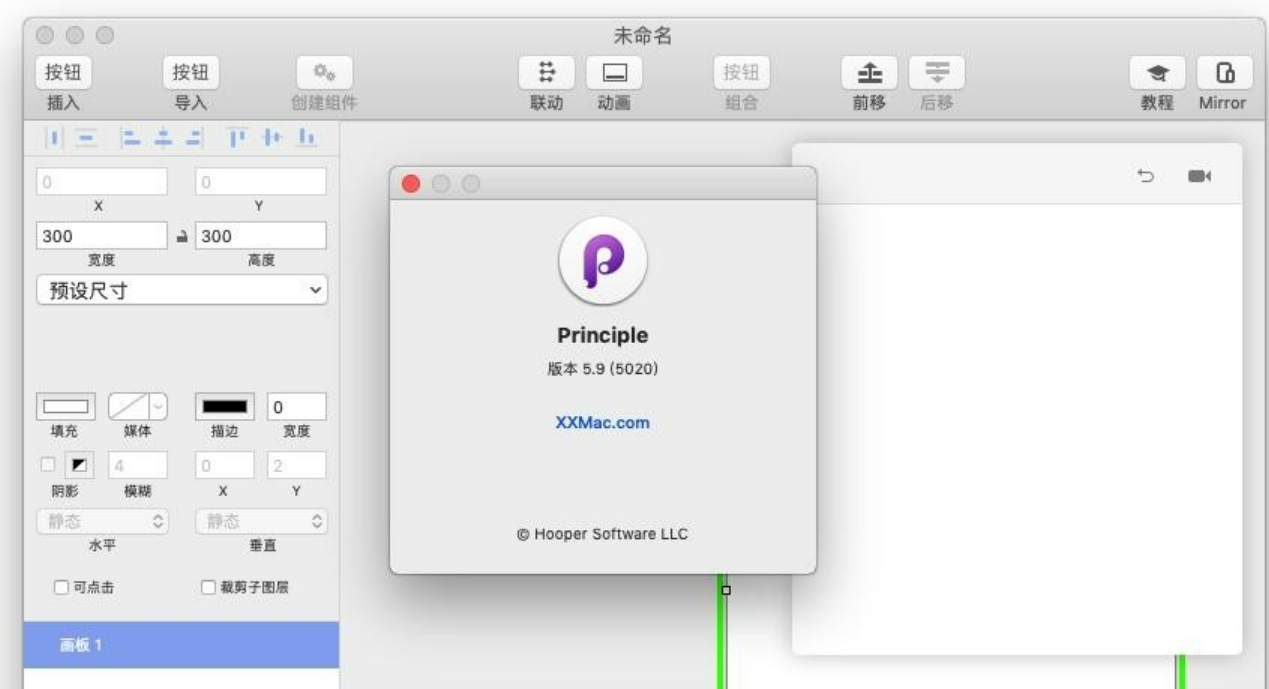Open the shadow color swatch

80,465
